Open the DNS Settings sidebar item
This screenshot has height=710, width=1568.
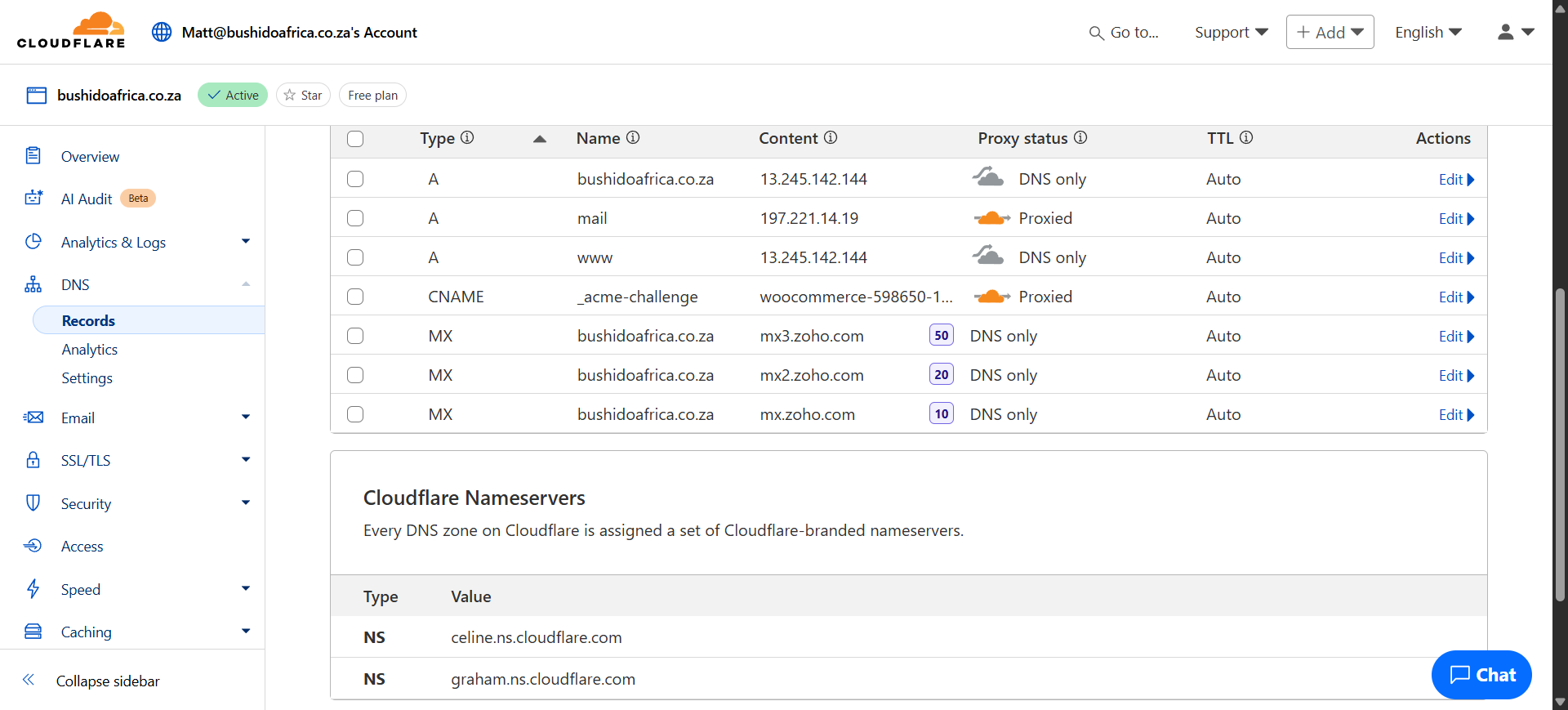tap(87, 378)
